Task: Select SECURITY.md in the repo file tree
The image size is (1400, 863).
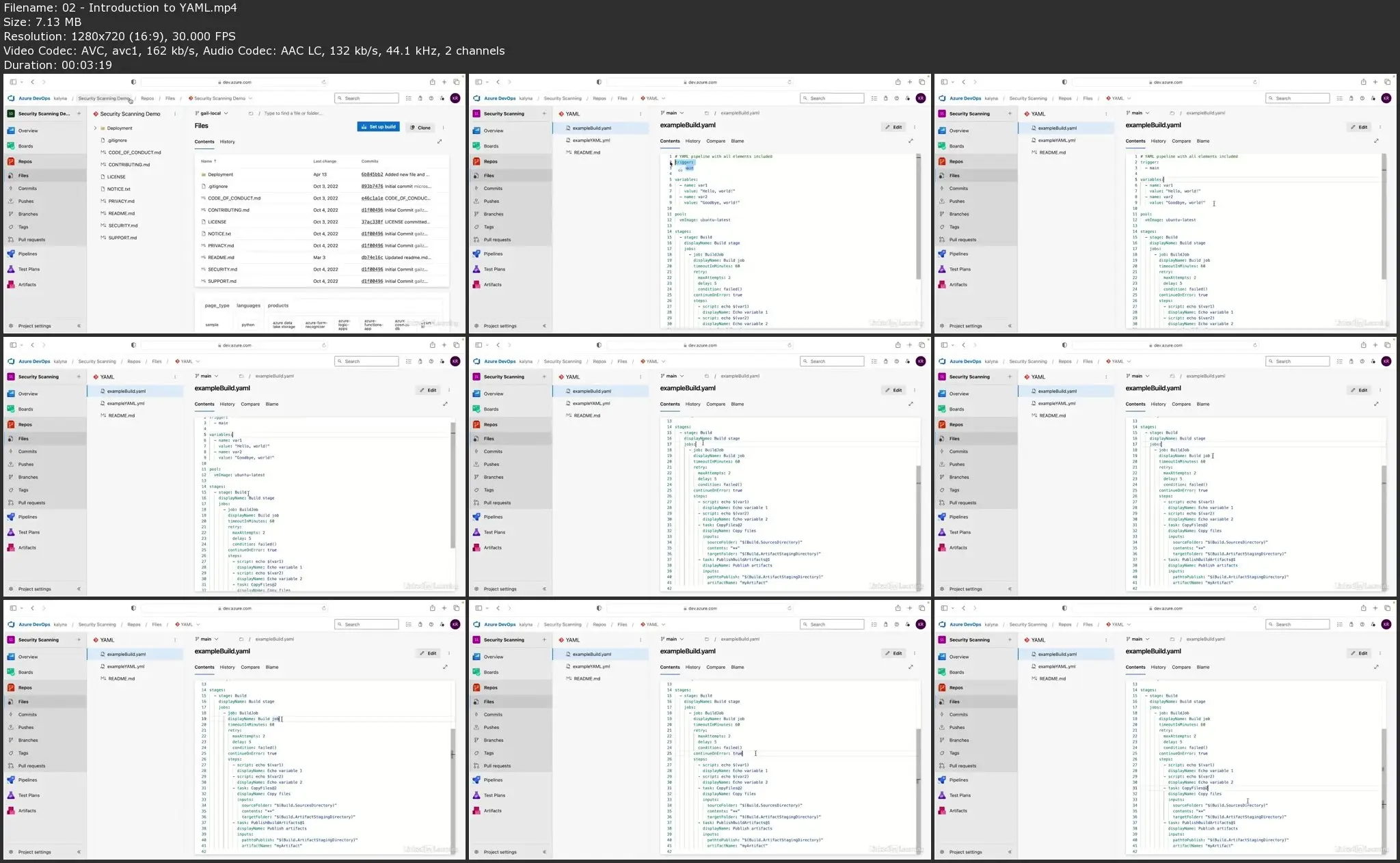Action: [x=122, y=225]
